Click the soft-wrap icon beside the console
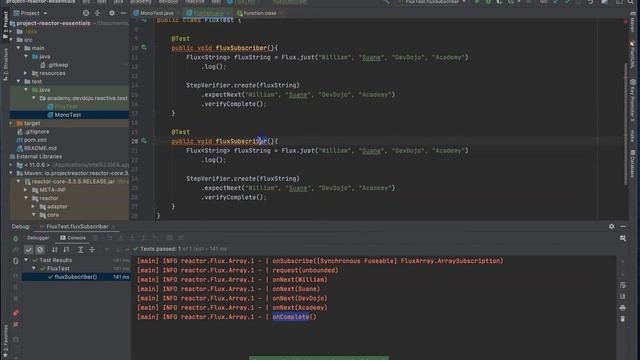This screenshot has height=360, width=640. (622, 285)
